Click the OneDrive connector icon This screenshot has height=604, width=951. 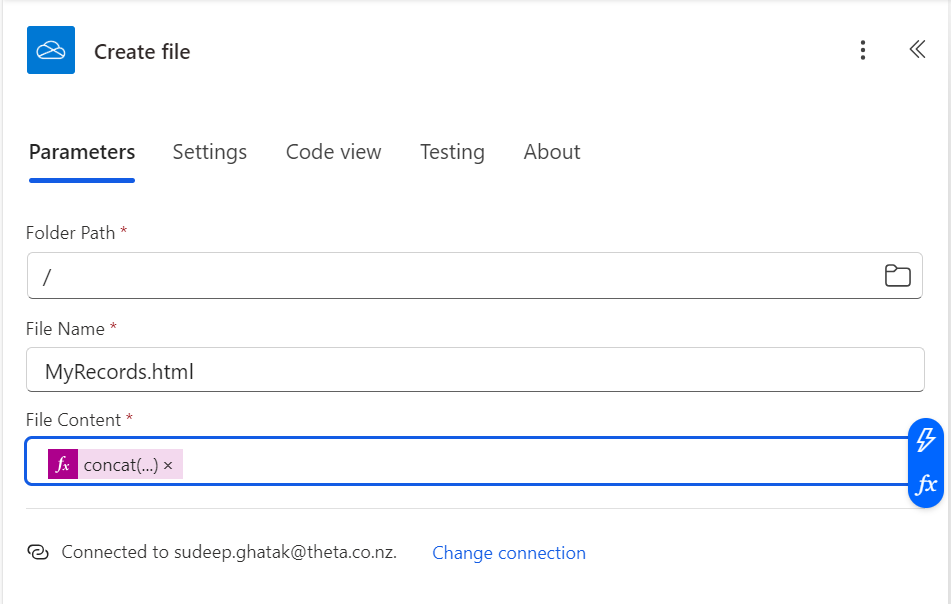click(50, 50)
